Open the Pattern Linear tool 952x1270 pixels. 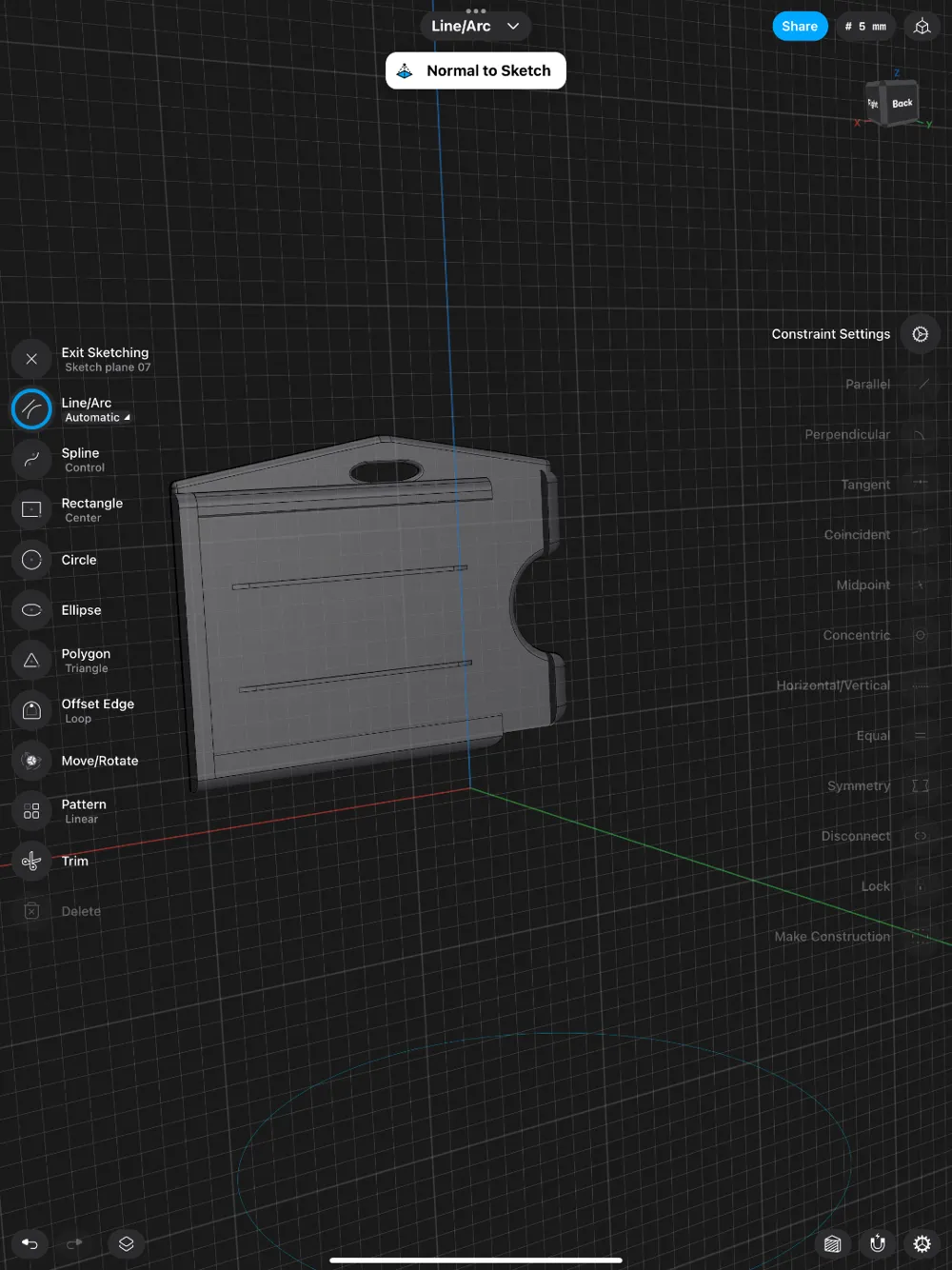pos(31,811)
